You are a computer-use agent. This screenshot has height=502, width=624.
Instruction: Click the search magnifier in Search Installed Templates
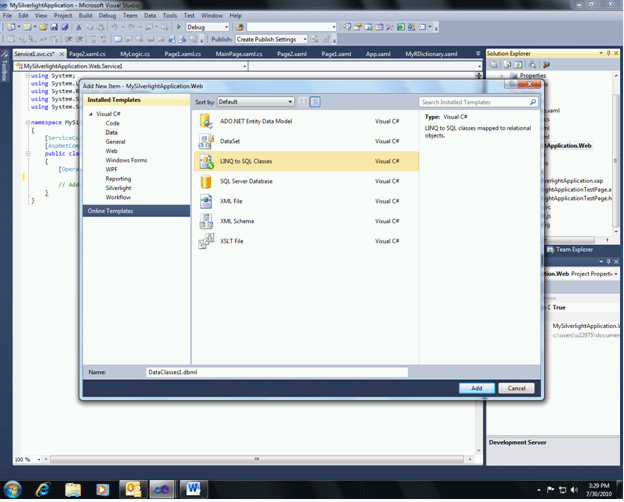point(532,102)
